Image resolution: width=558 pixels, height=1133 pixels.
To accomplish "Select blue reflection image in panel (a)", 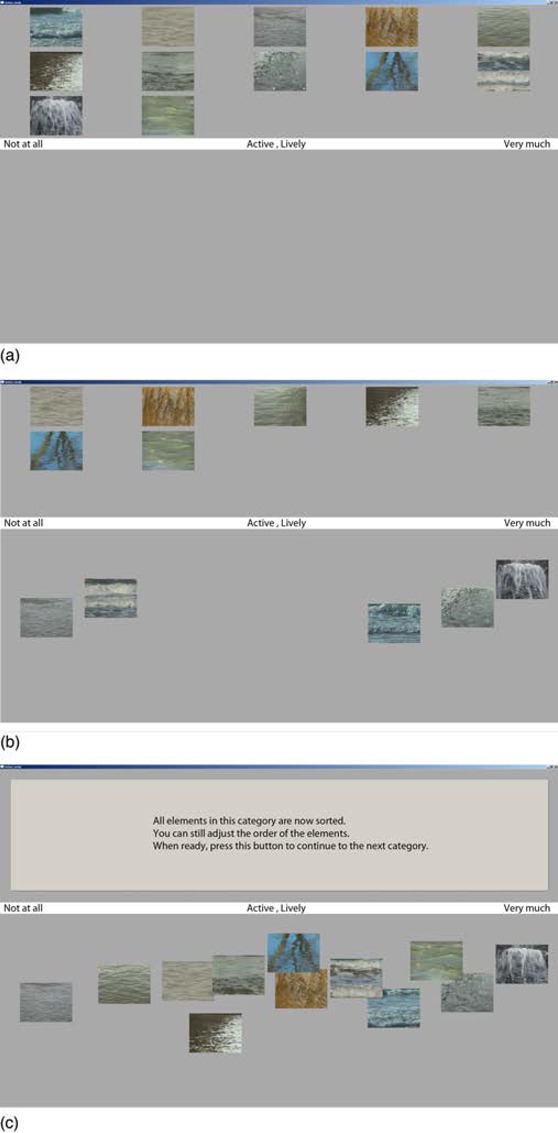I will click(x=391, y=71).
